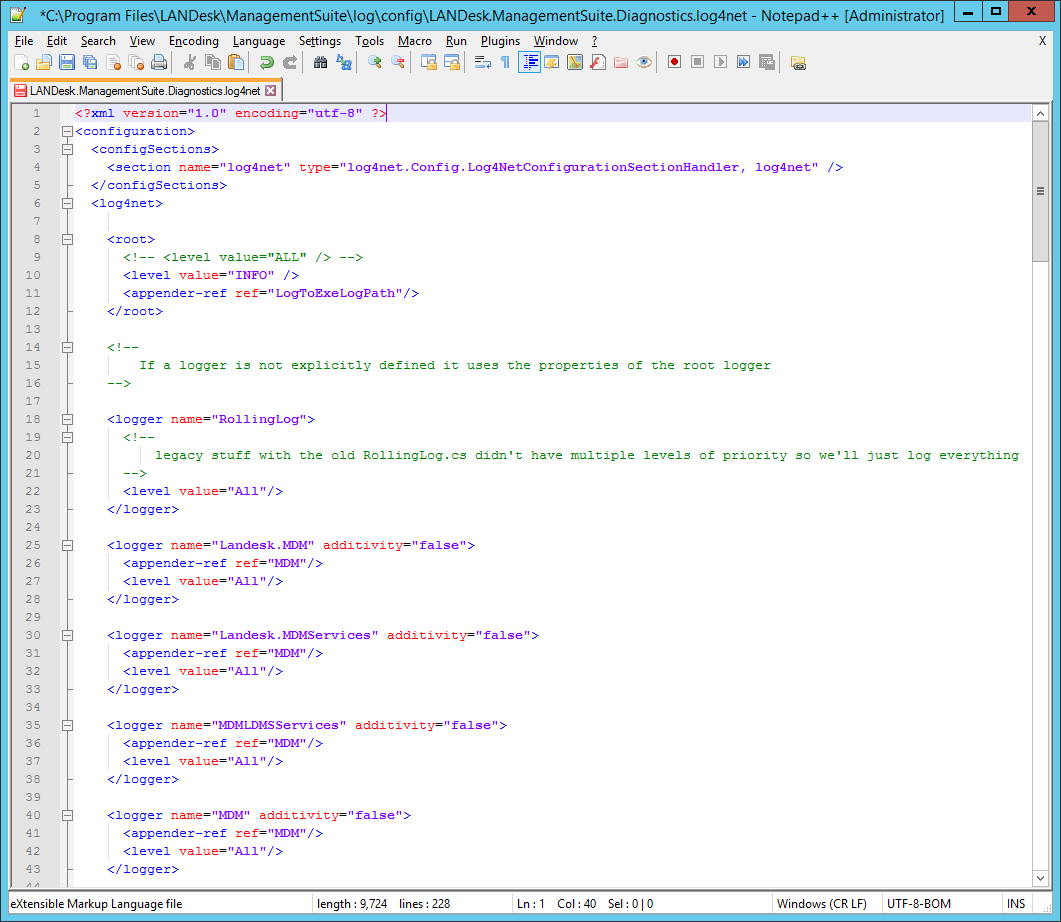Click the Cut toolbar icon
The image size is (1061, 922).
(190, 62)
